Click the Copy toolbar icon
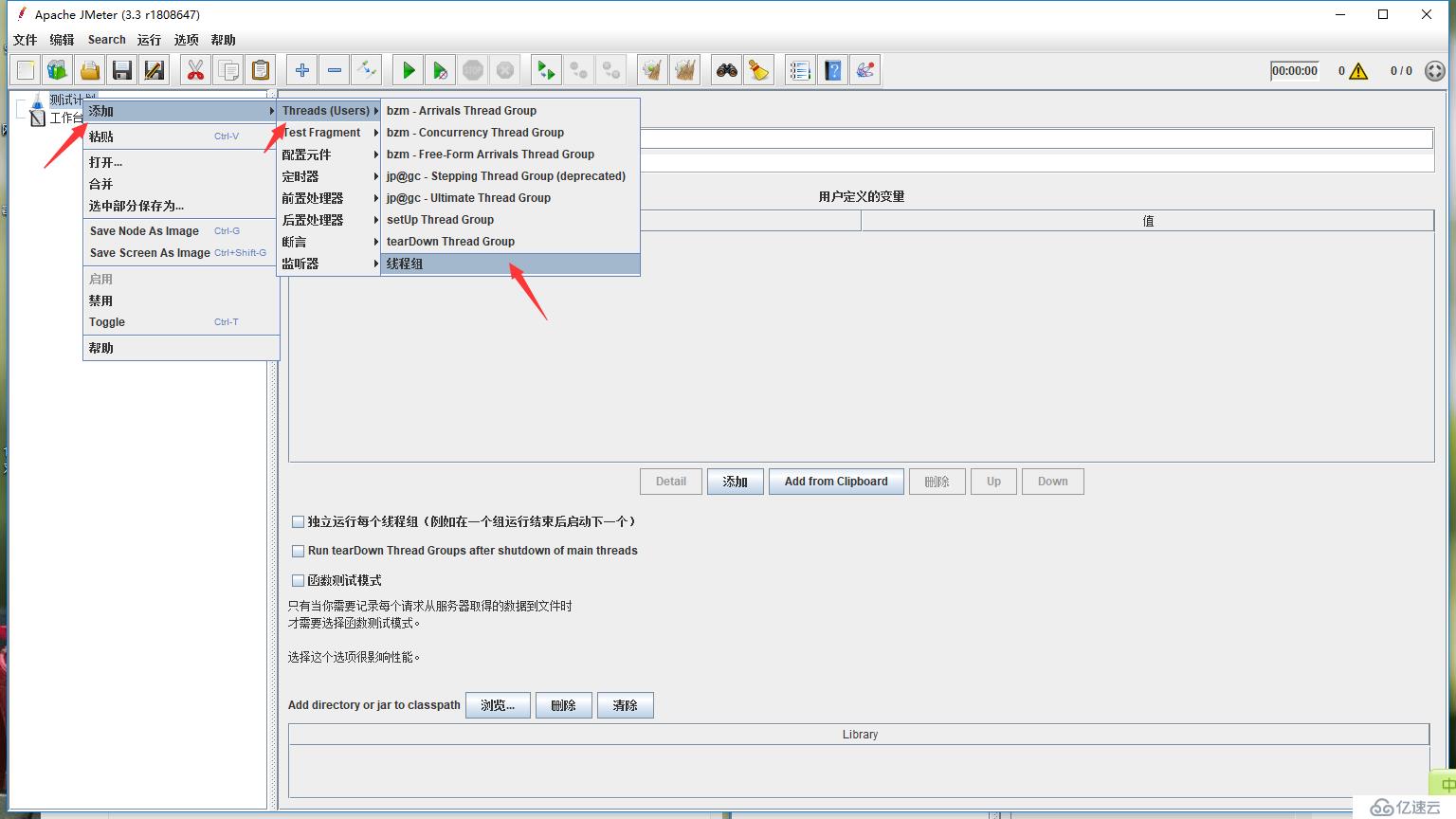This screenshot has width=1456, height=819. [x=228, y=70]
